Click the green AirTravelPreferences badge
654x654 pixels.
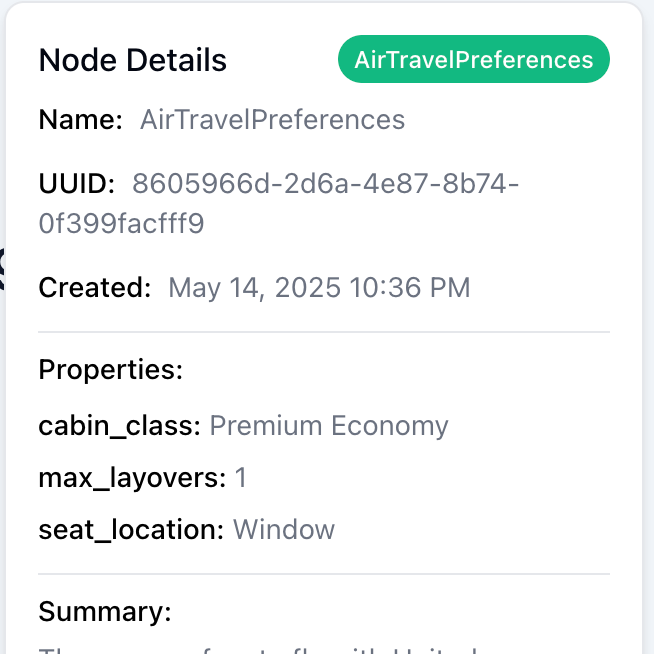pos(474,60)
